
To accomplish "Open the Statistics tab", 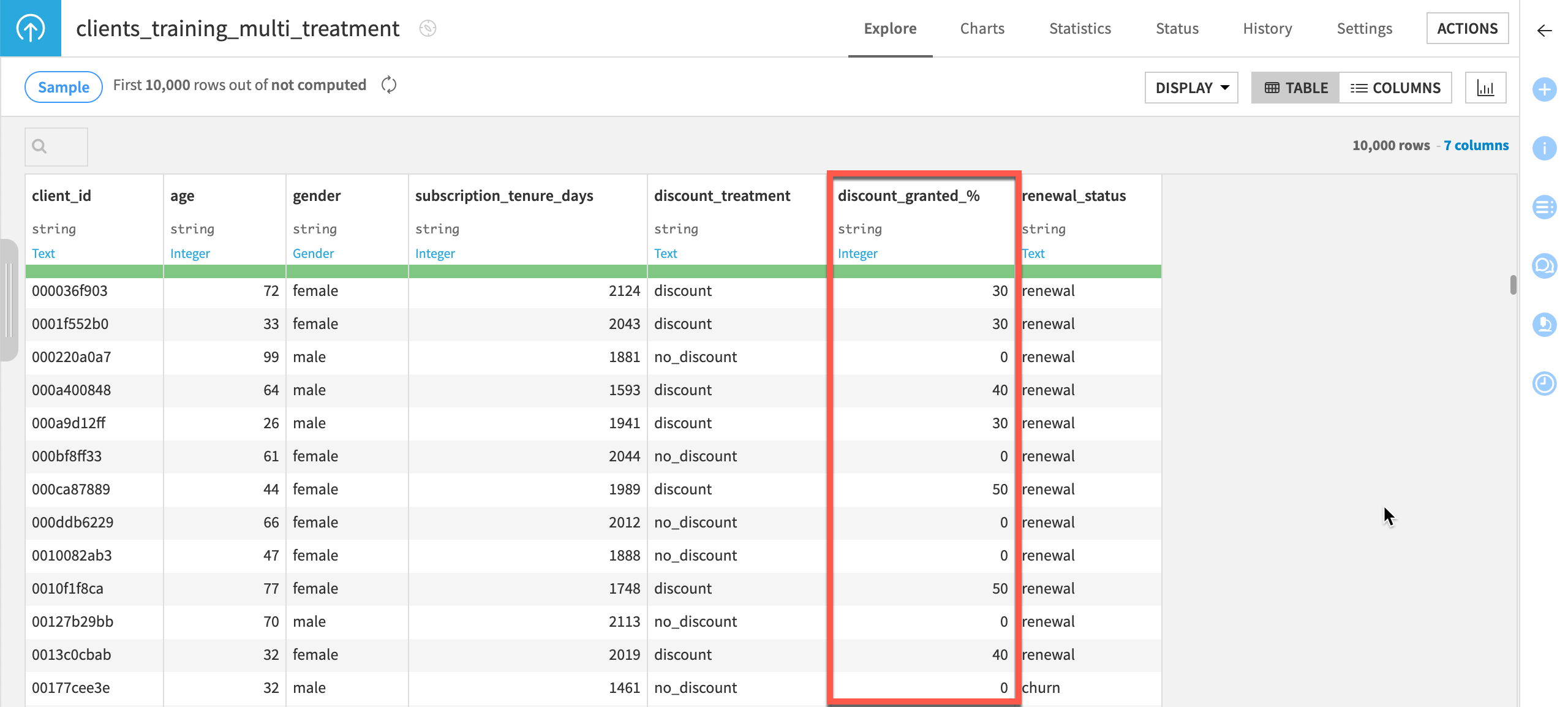I will (1079, 28).
